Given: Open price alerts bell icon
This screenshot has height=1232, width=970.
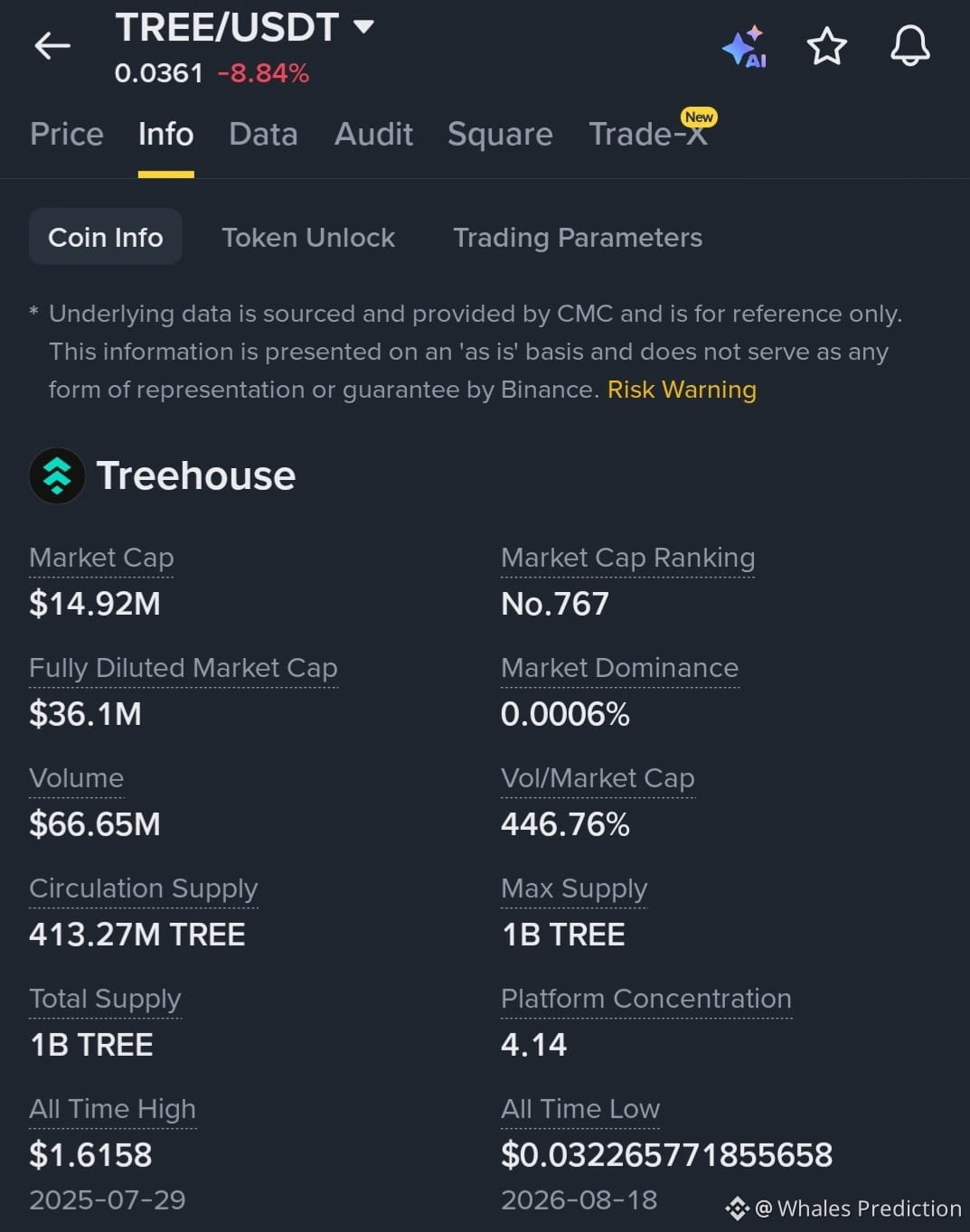Looking at the screenshot, I should [x=909, y=45].
